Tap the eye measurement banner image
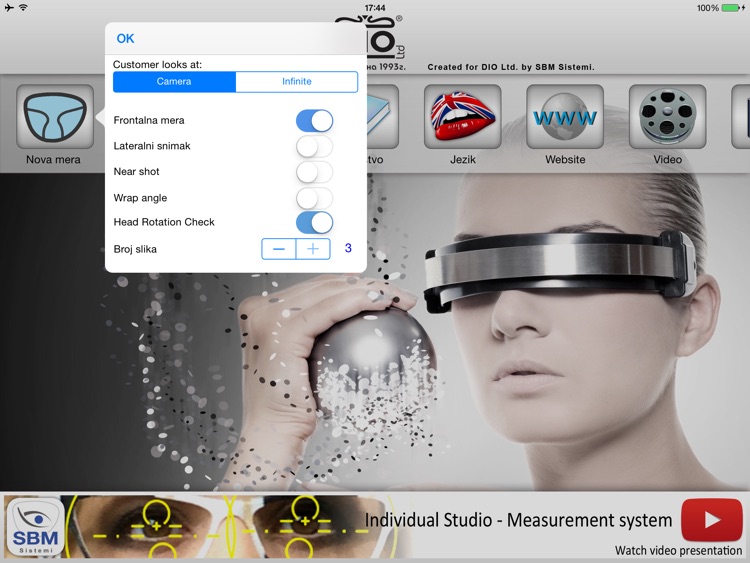Screen dimensions: 750x563 point(230,526)
